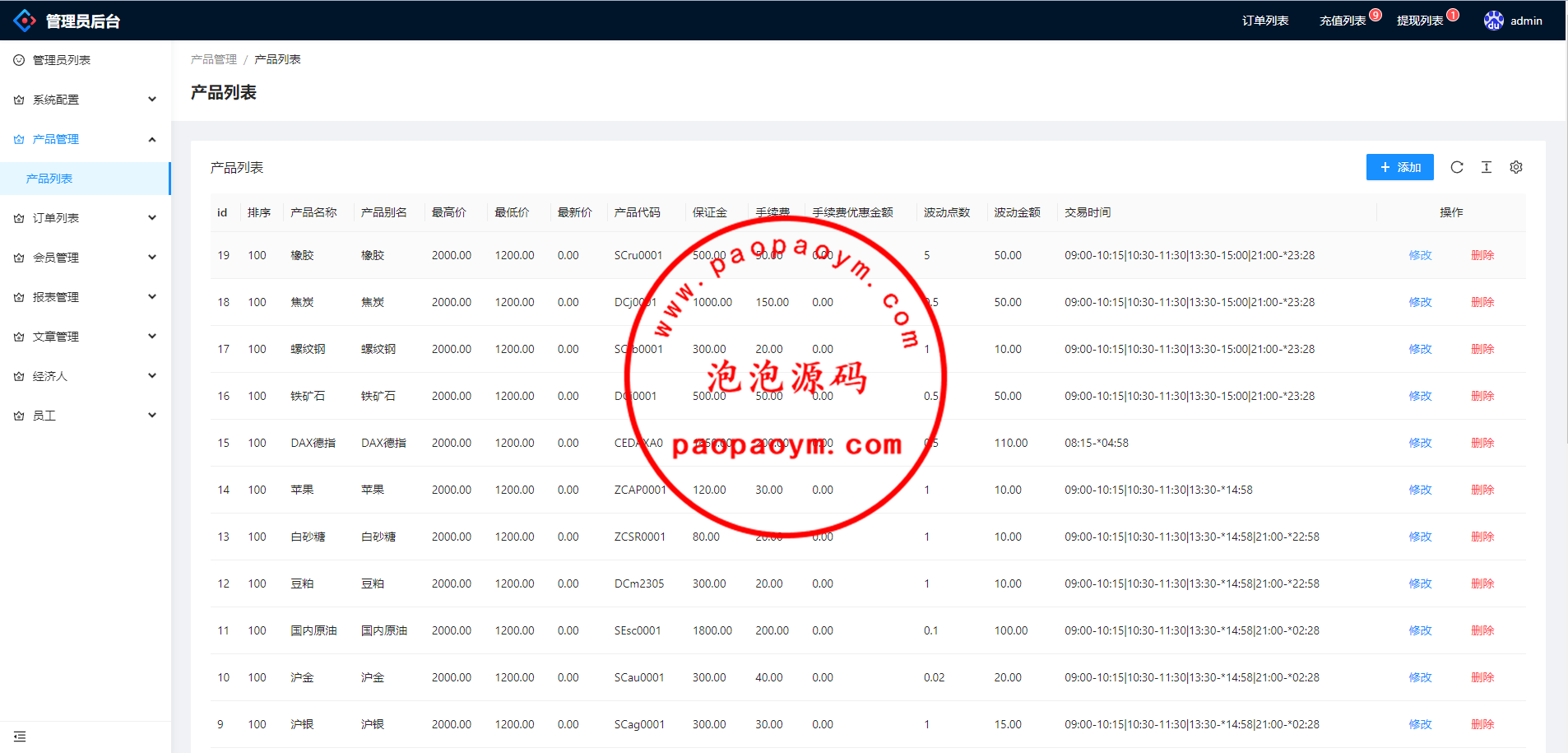Click the refresh icon in table toolbar
The image size is (1568, 753).
click(x=1456, y=167)
